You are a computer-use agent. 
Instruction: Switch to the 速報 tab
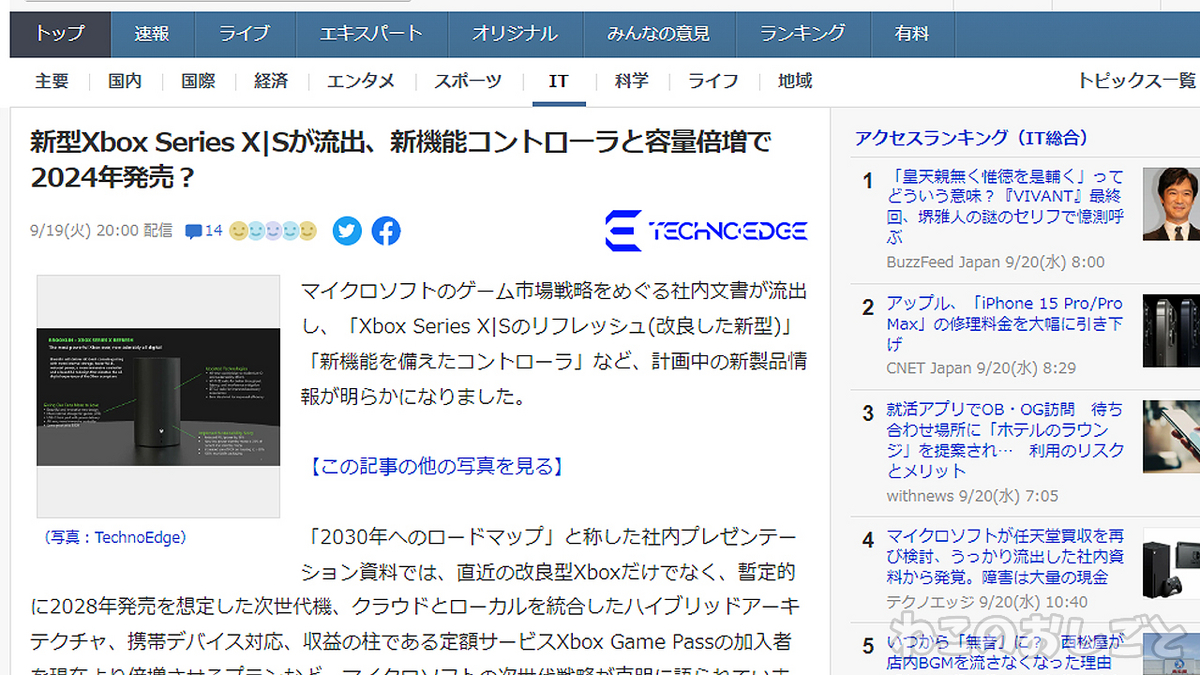tap(152, 34)
